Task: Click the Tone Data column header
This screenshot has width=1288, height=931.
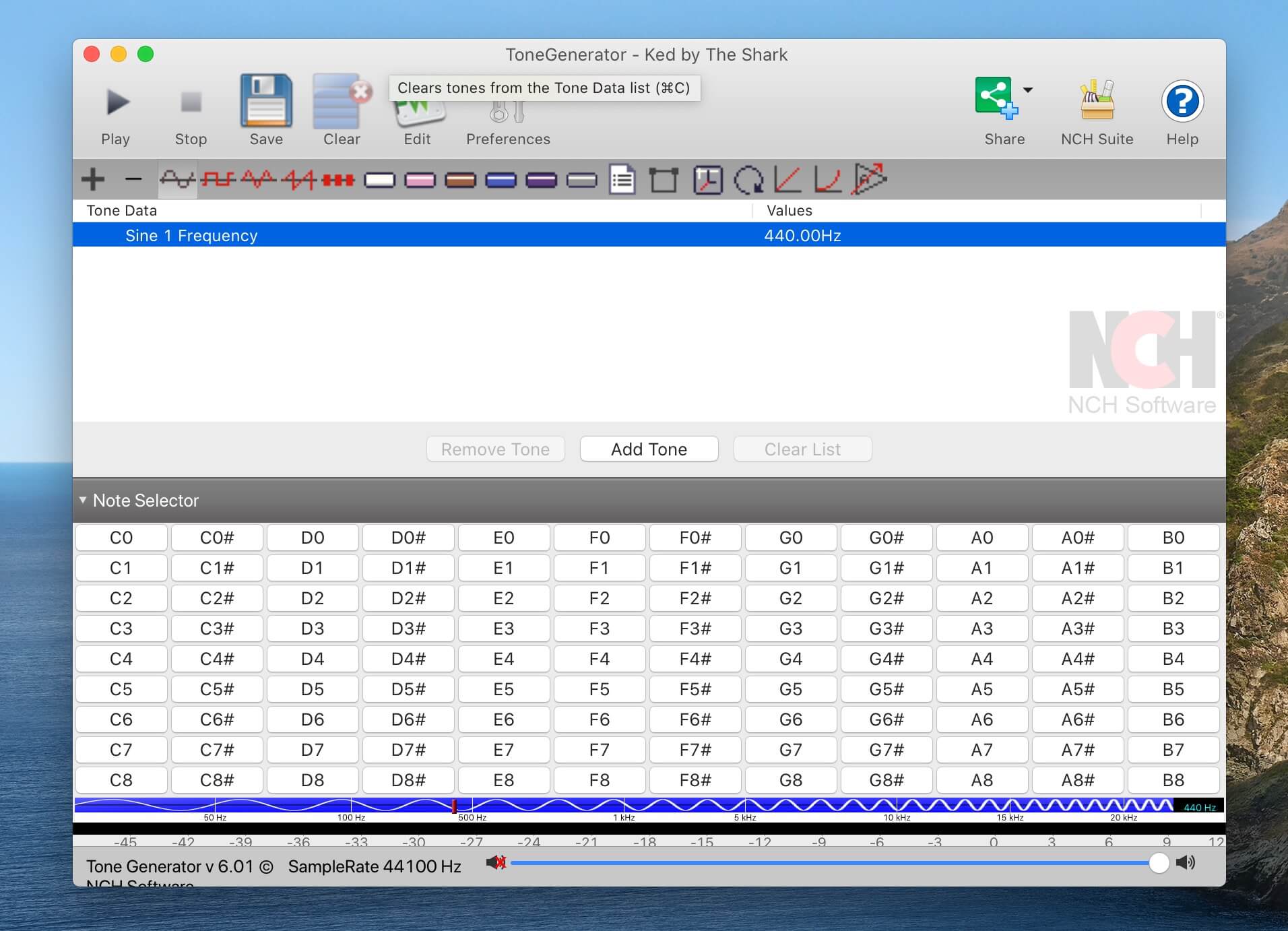Action: [x=122, y=210]
